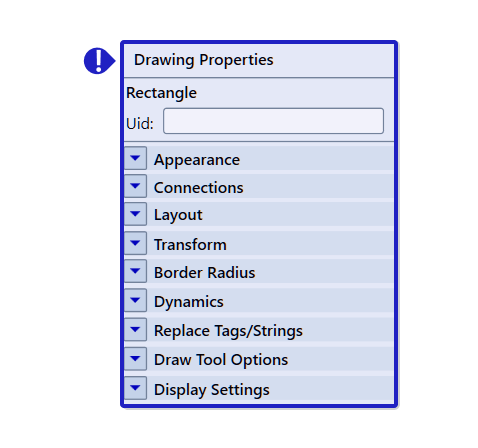
Task: Expand the Replace Tags/Strings section arrow
Action: click(x=135, y=330)
